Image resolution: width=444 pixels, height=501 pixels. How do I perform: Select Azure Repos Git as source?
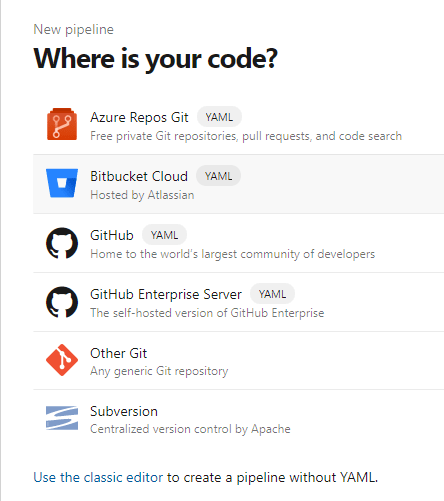[139, 117]
